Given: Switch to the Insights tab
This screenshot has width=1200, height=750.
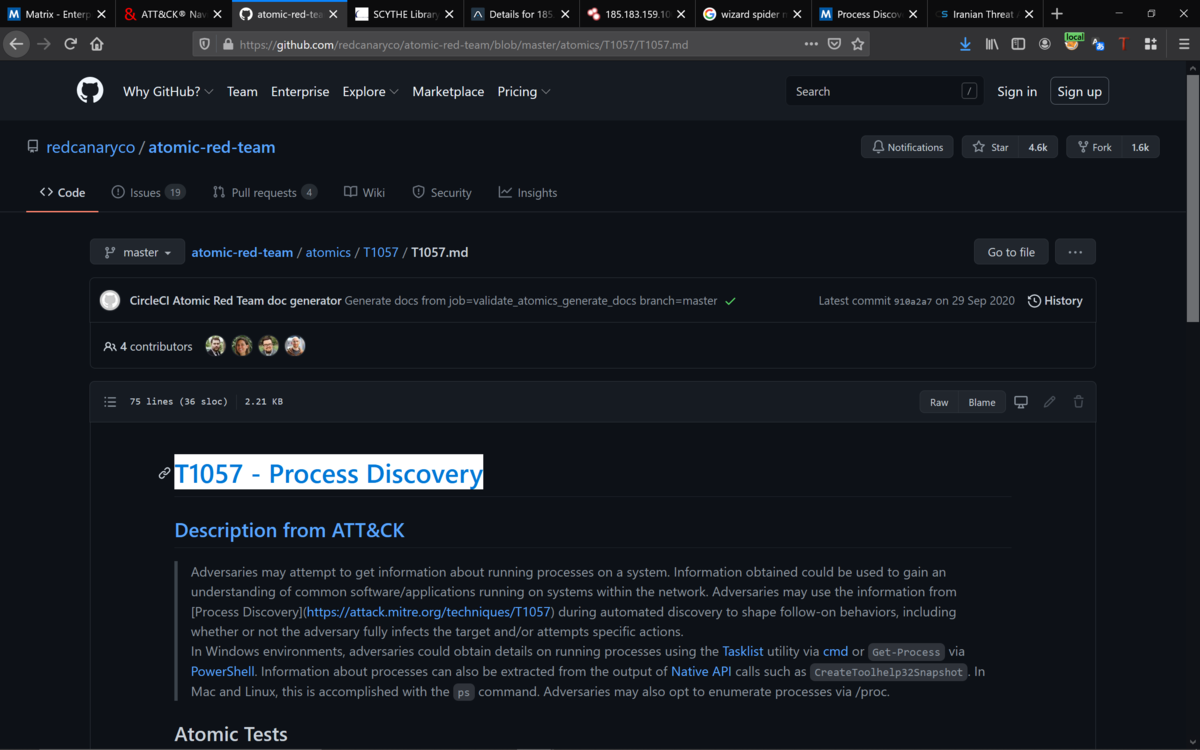Looking at the screenshot, I should pyautogui.click(x=528, y=192).
